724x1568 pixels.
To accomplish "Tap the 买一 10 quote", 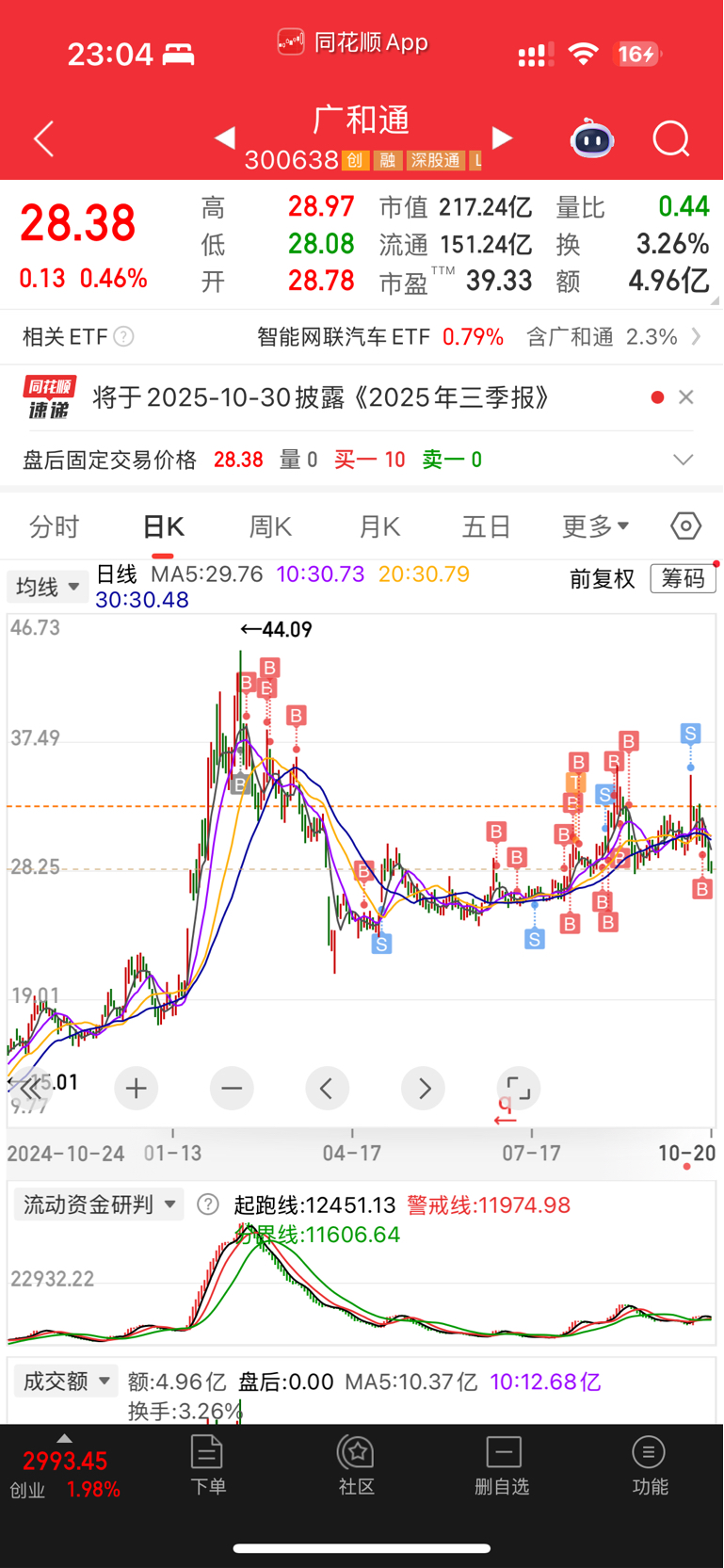I will click(370, 460).
